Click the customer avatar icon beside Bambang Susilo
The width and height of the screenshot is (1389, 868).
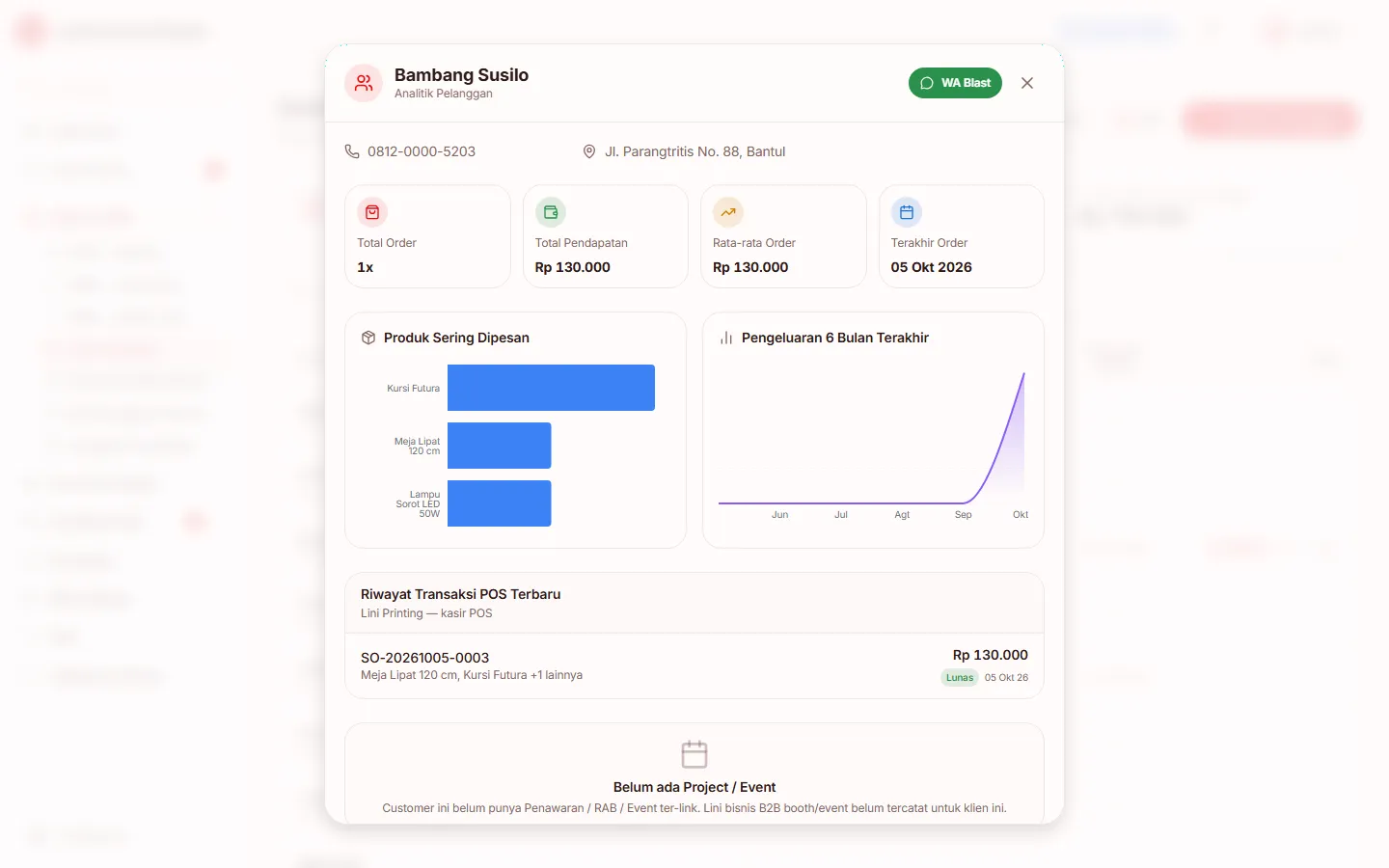[x=364, y=83]
